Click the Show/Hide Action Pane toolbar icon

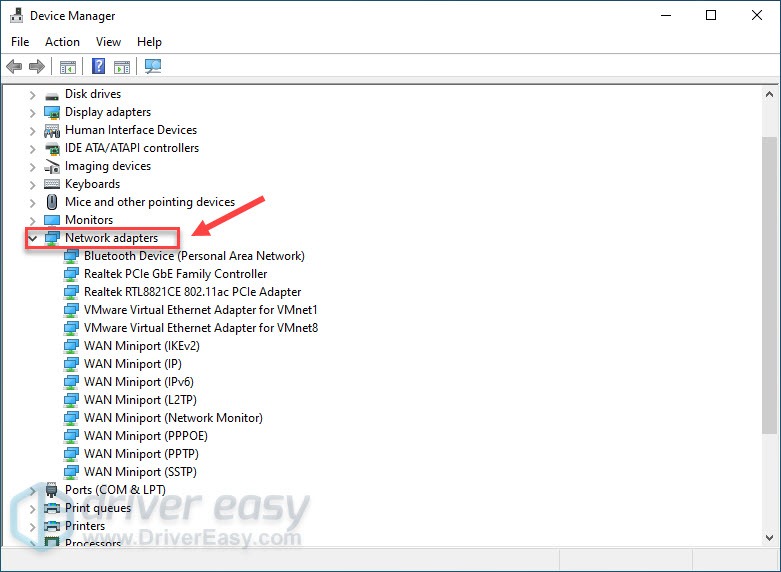click(x=122, y=66)
